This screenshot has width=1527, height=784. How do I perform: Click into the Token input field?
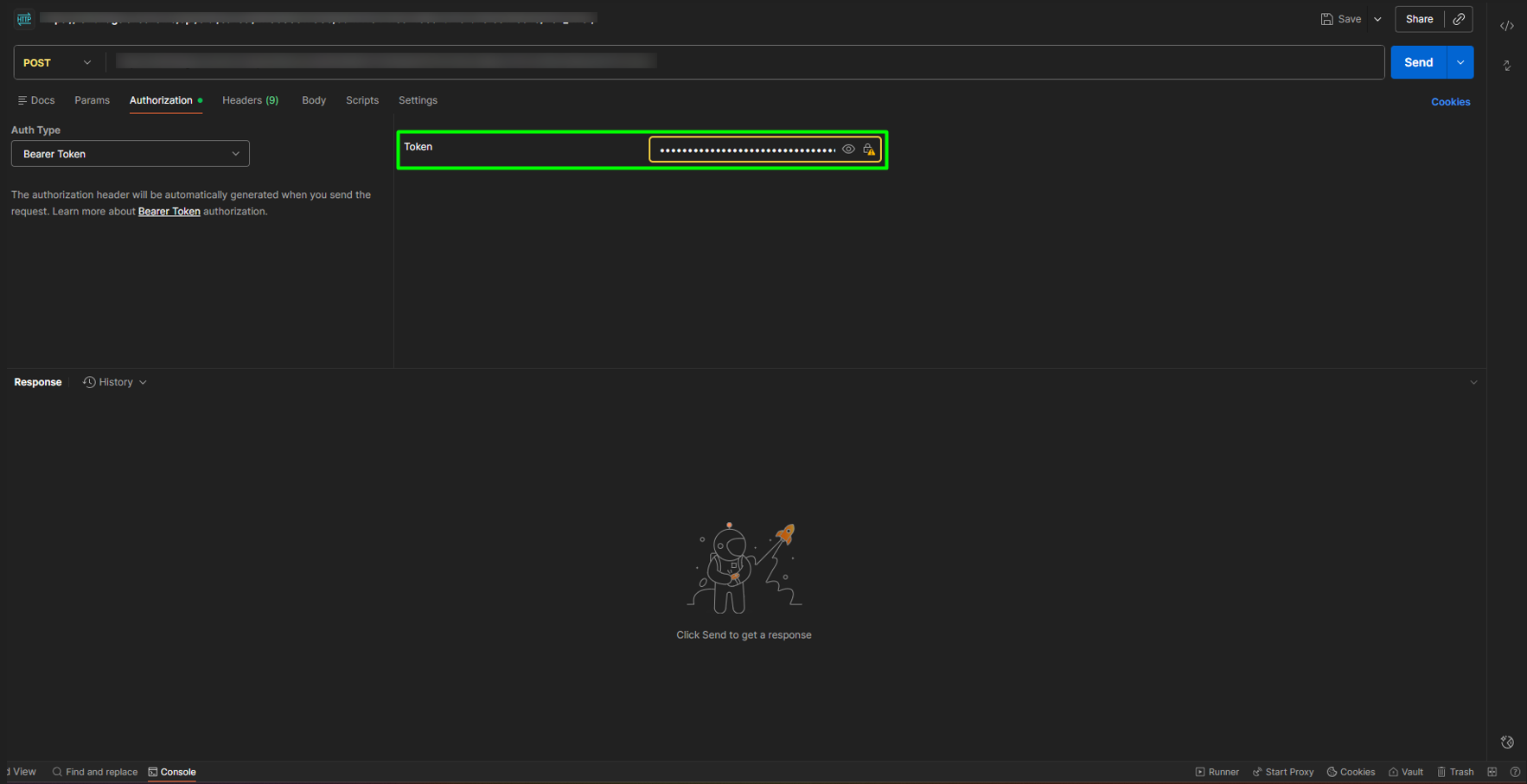tap(746, 150)
